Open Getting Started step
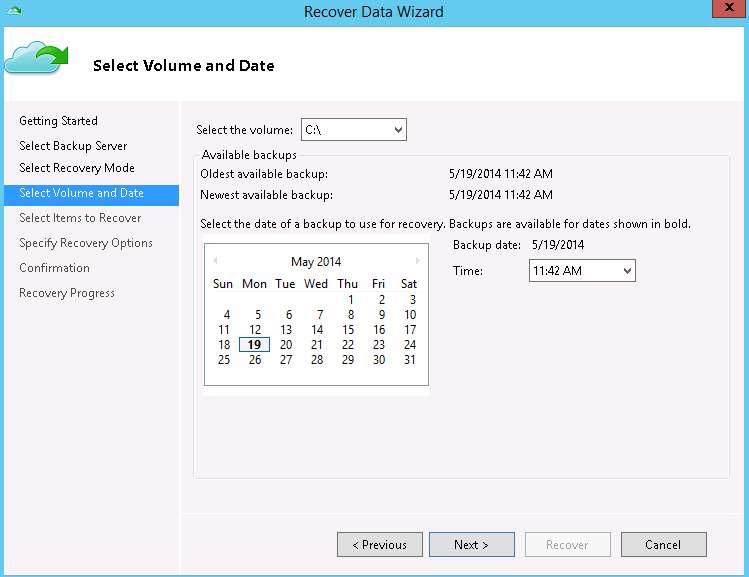This screenshot has width=749, height=577. click(58, 121)
